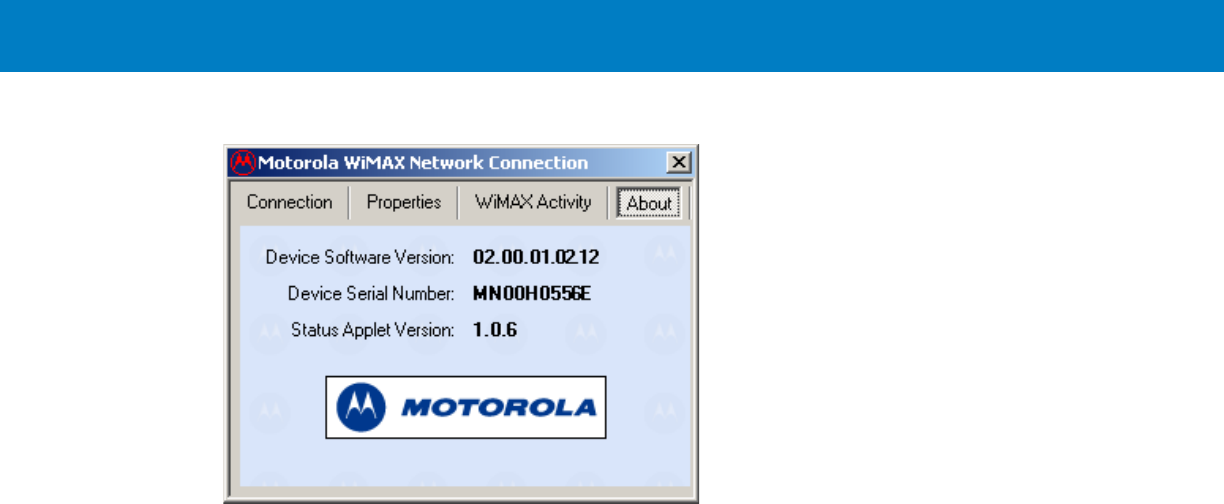Viewport: 1224px width, 504px height.
Task: Click the Status Applet Version label
Action: [x=373, y=329]
